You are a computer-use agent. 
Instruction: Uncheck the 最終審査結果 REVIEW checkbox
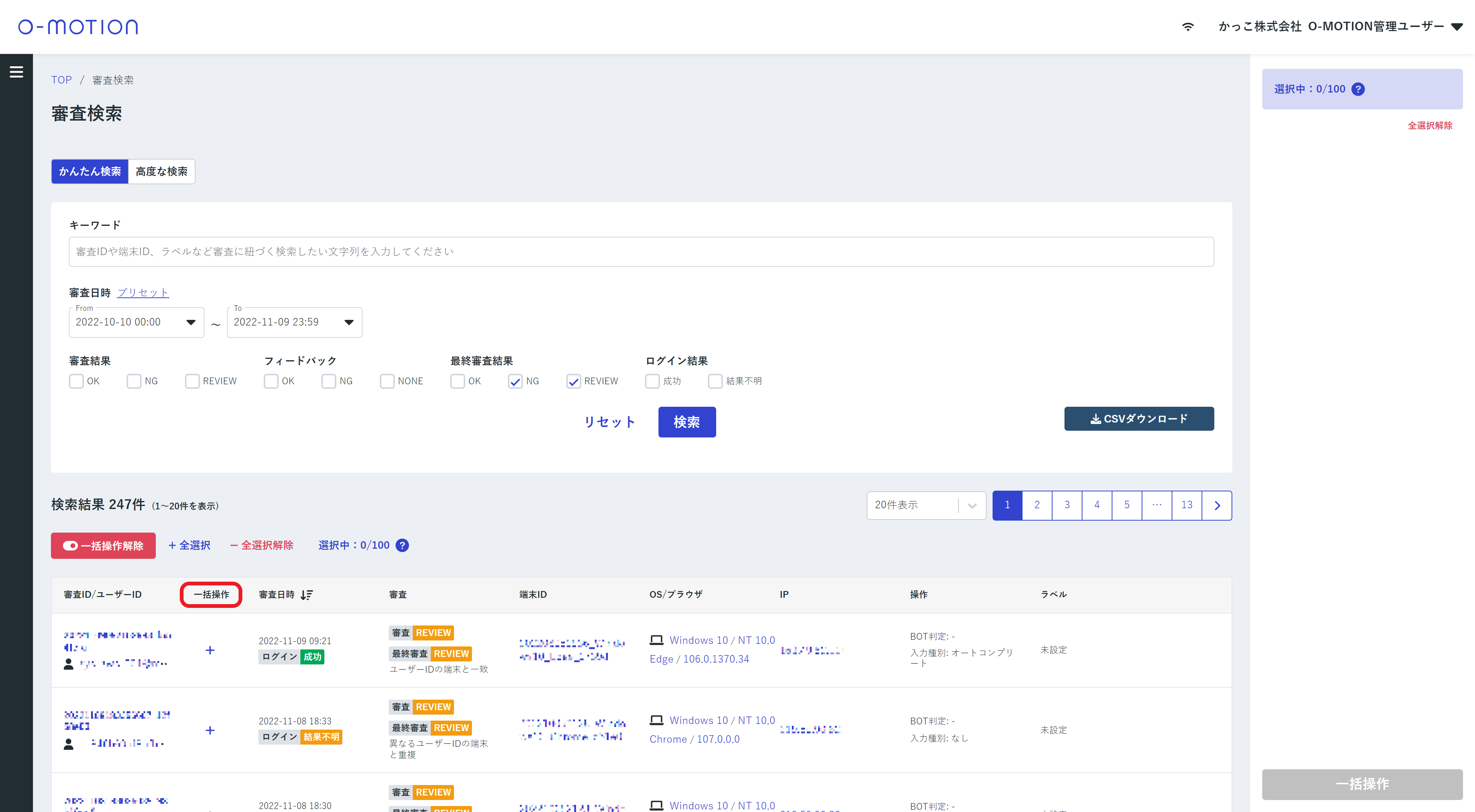573,381
